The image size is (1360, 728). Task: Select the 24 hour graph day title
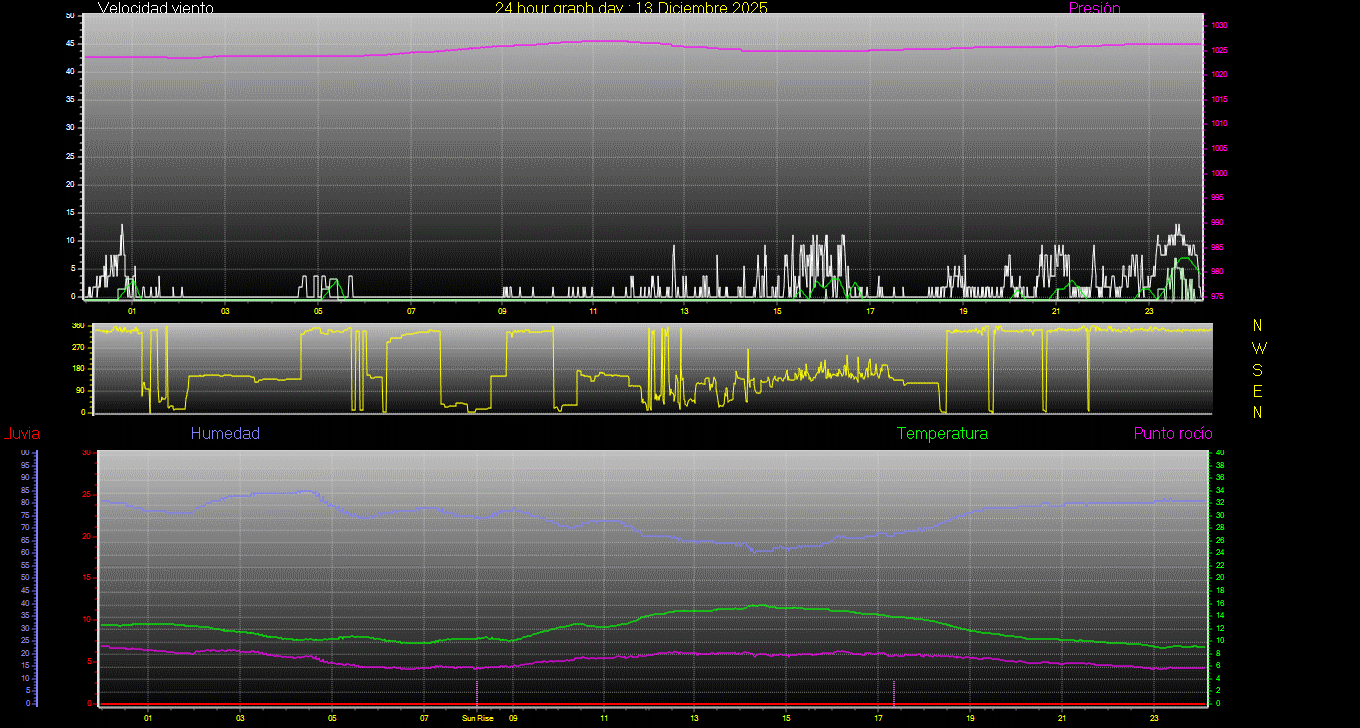pyautogui.click(x=631, y=8)
